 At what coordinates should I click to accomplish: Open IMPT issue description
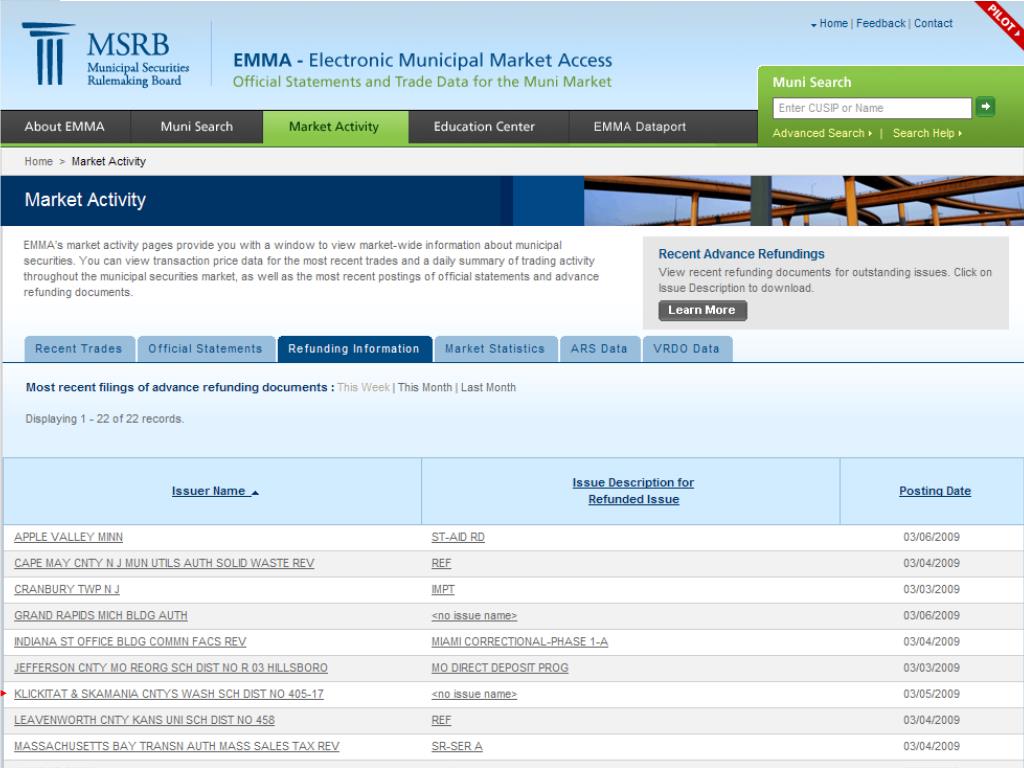(x=443, y=589)
